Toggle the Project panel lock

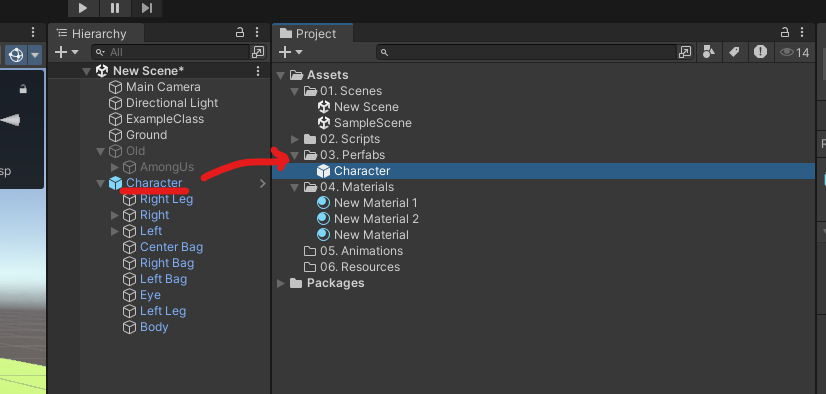click(785, 33)
